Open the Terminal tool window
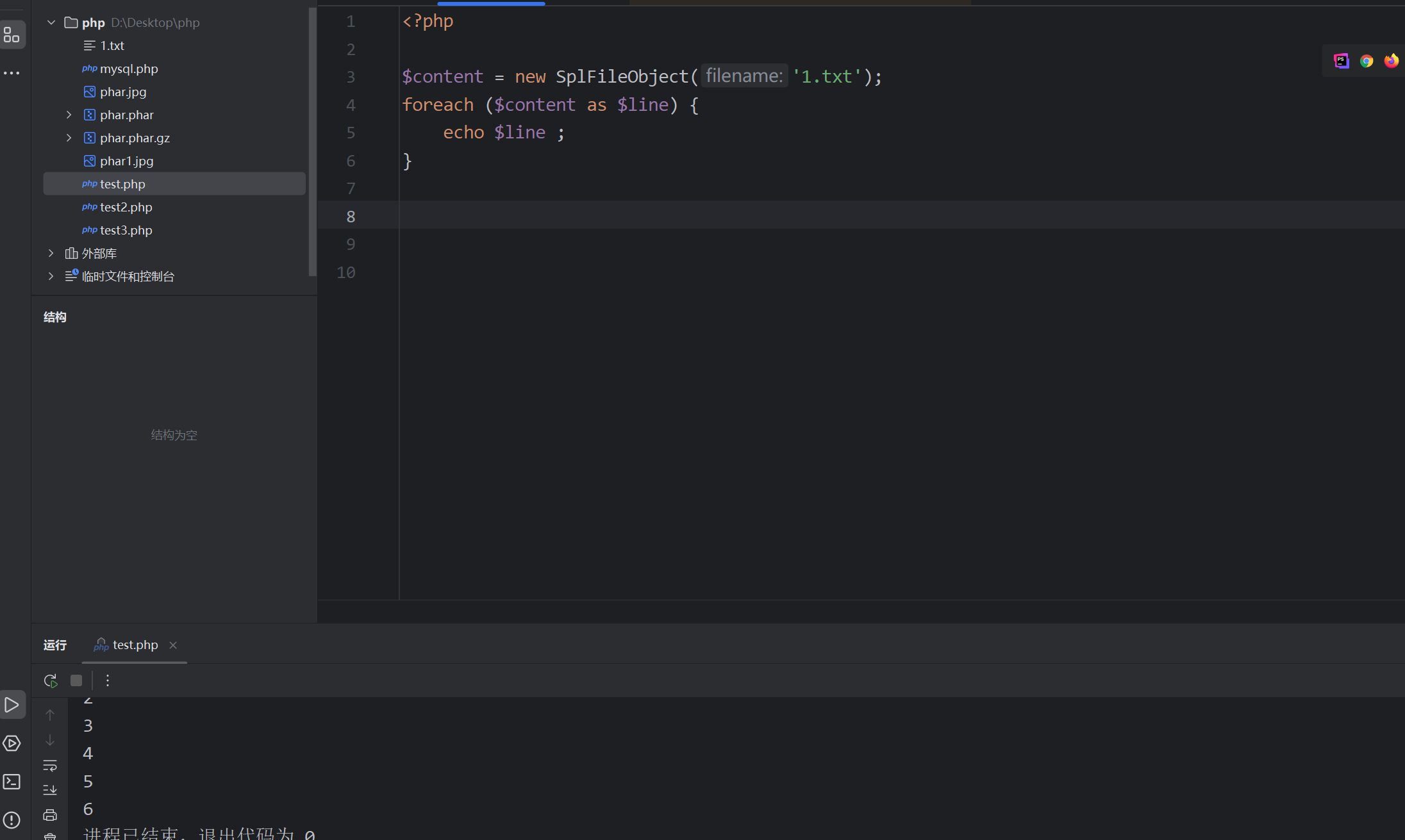 point(12,782)
